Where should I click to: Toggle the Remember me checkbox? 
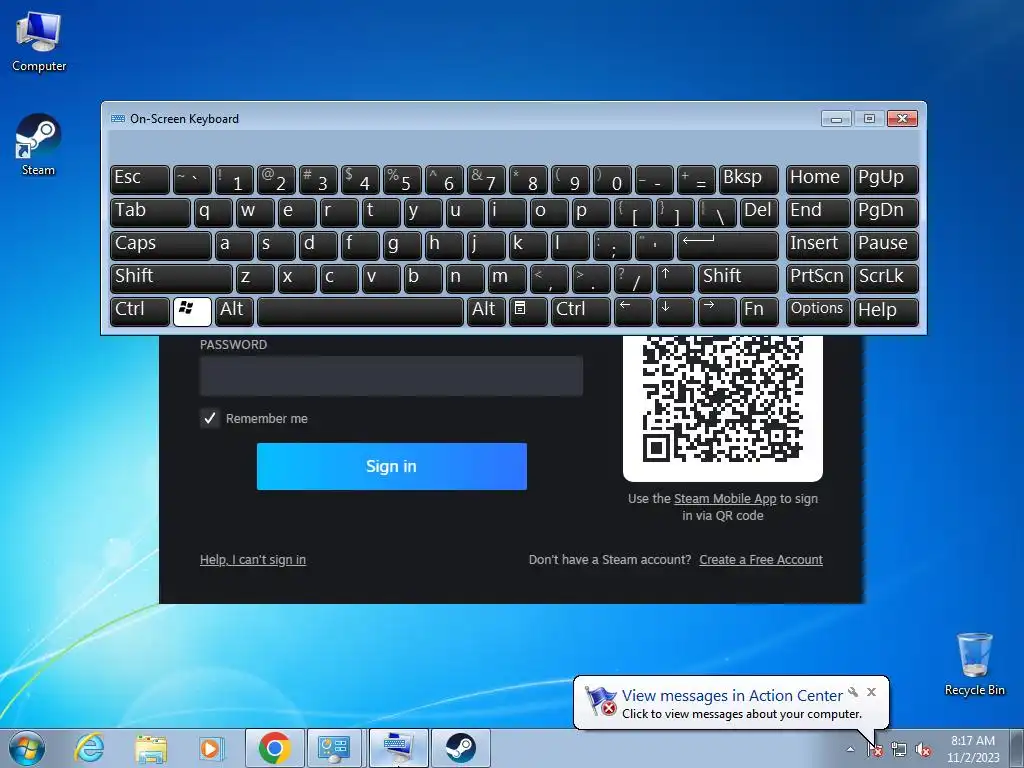pyautogui.click(x=210, y=418)
